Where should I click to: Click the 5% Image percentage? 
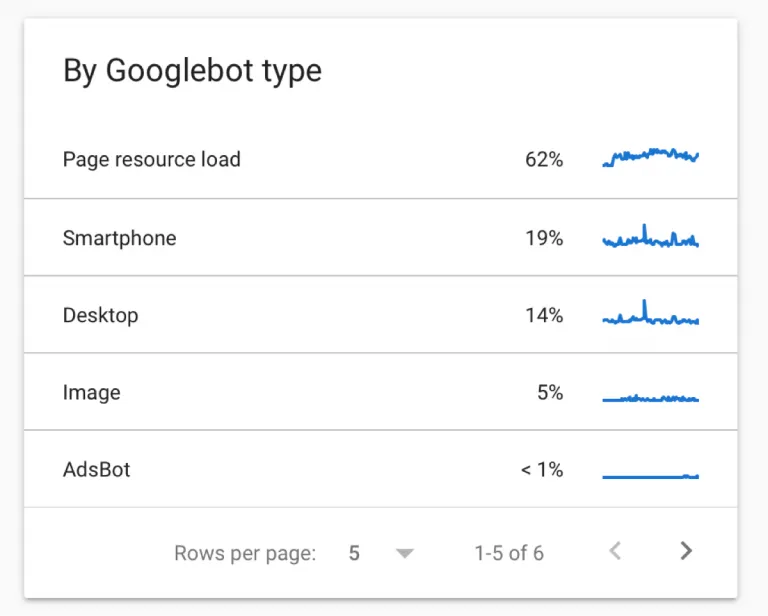pos(550,392)
